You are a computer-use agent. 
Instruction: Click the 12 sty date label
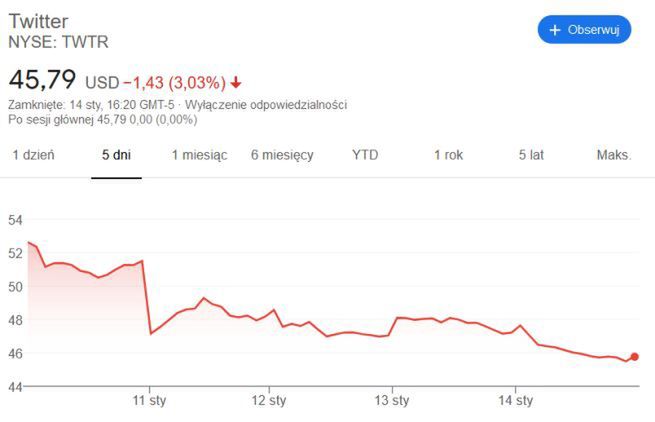coord(270,402)
